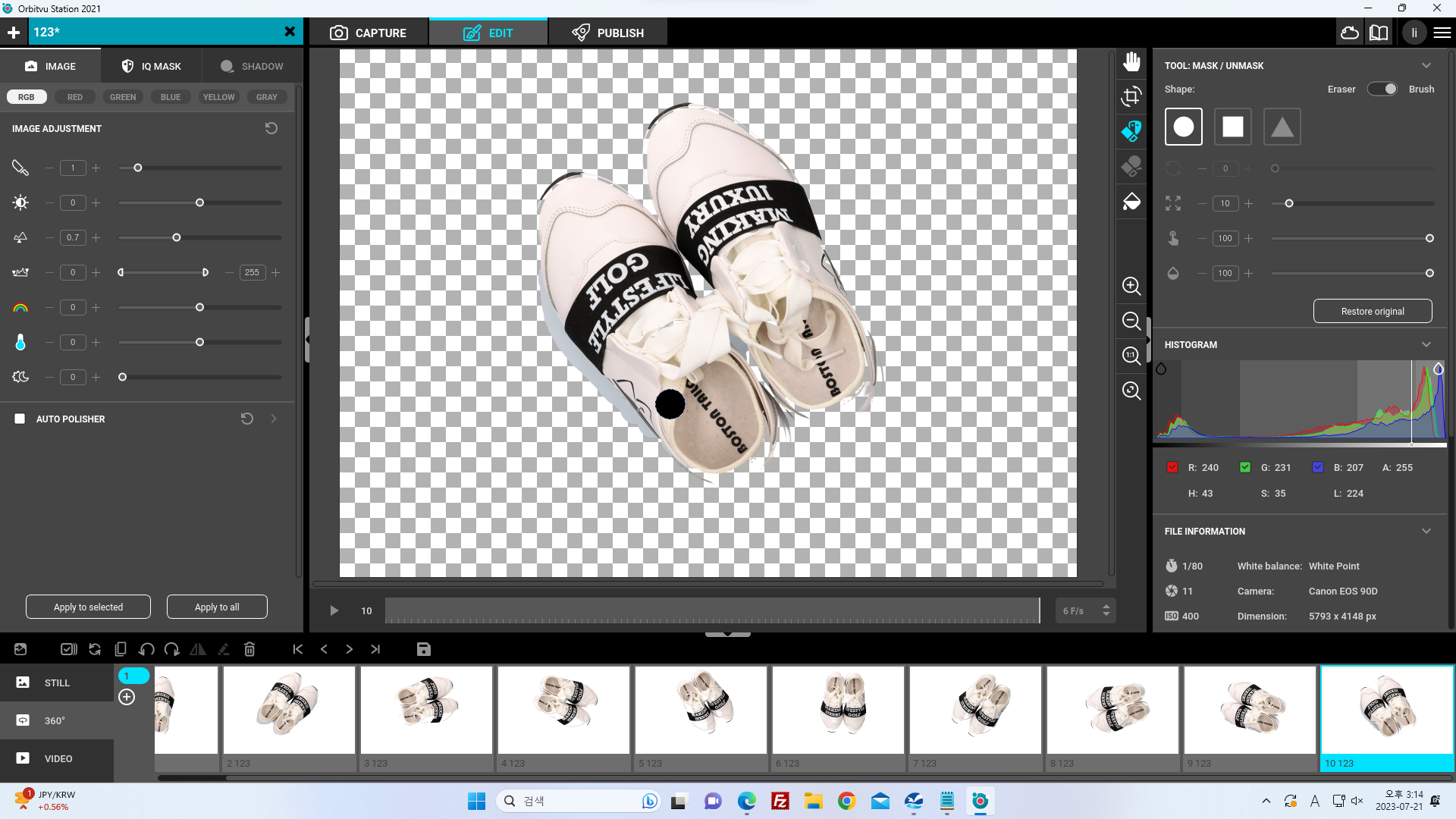
Task: Select the crop tool
Action: point(1131,96)
